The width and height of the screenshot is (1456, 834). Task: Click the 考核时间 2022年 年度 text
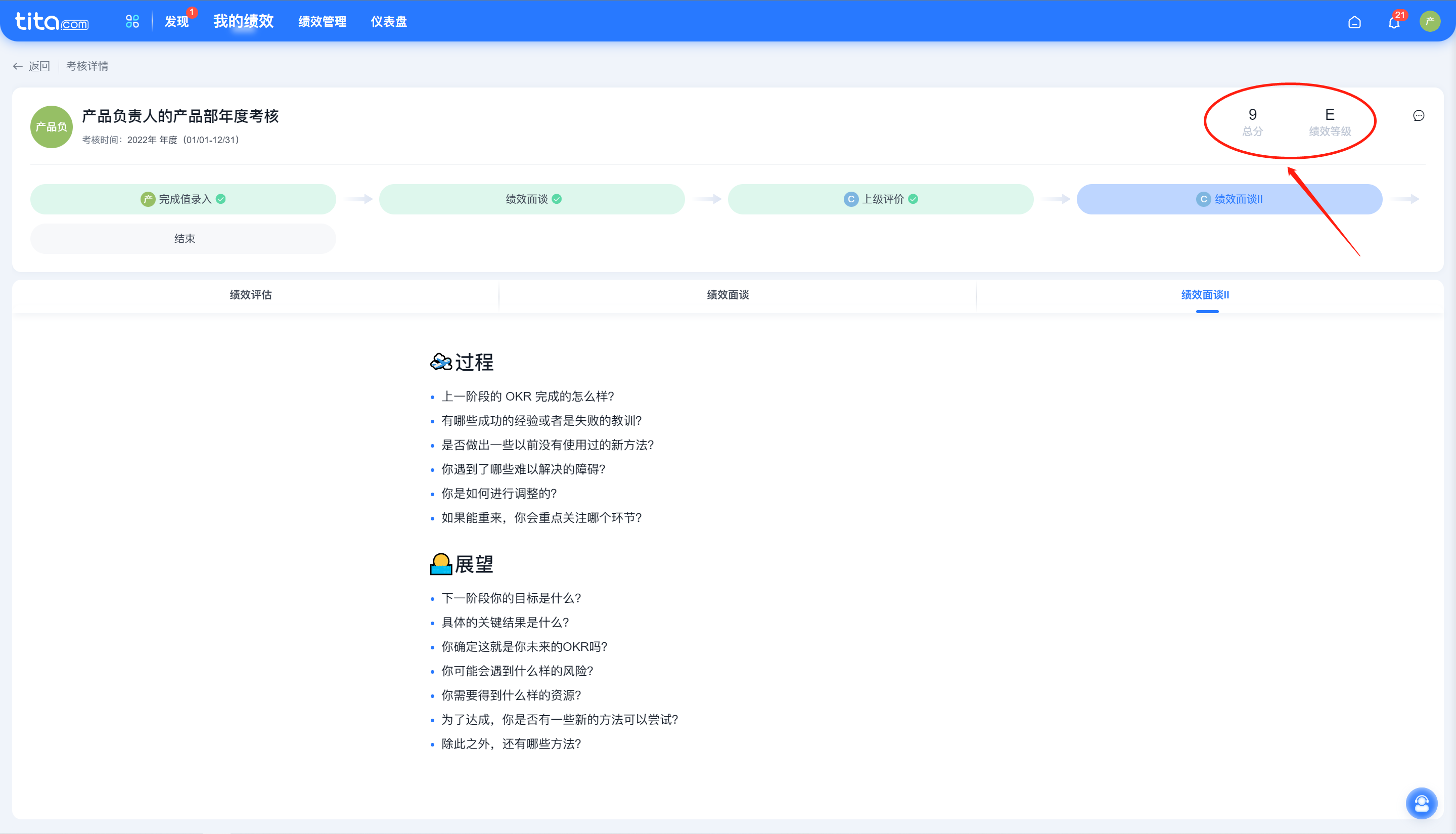160,140
